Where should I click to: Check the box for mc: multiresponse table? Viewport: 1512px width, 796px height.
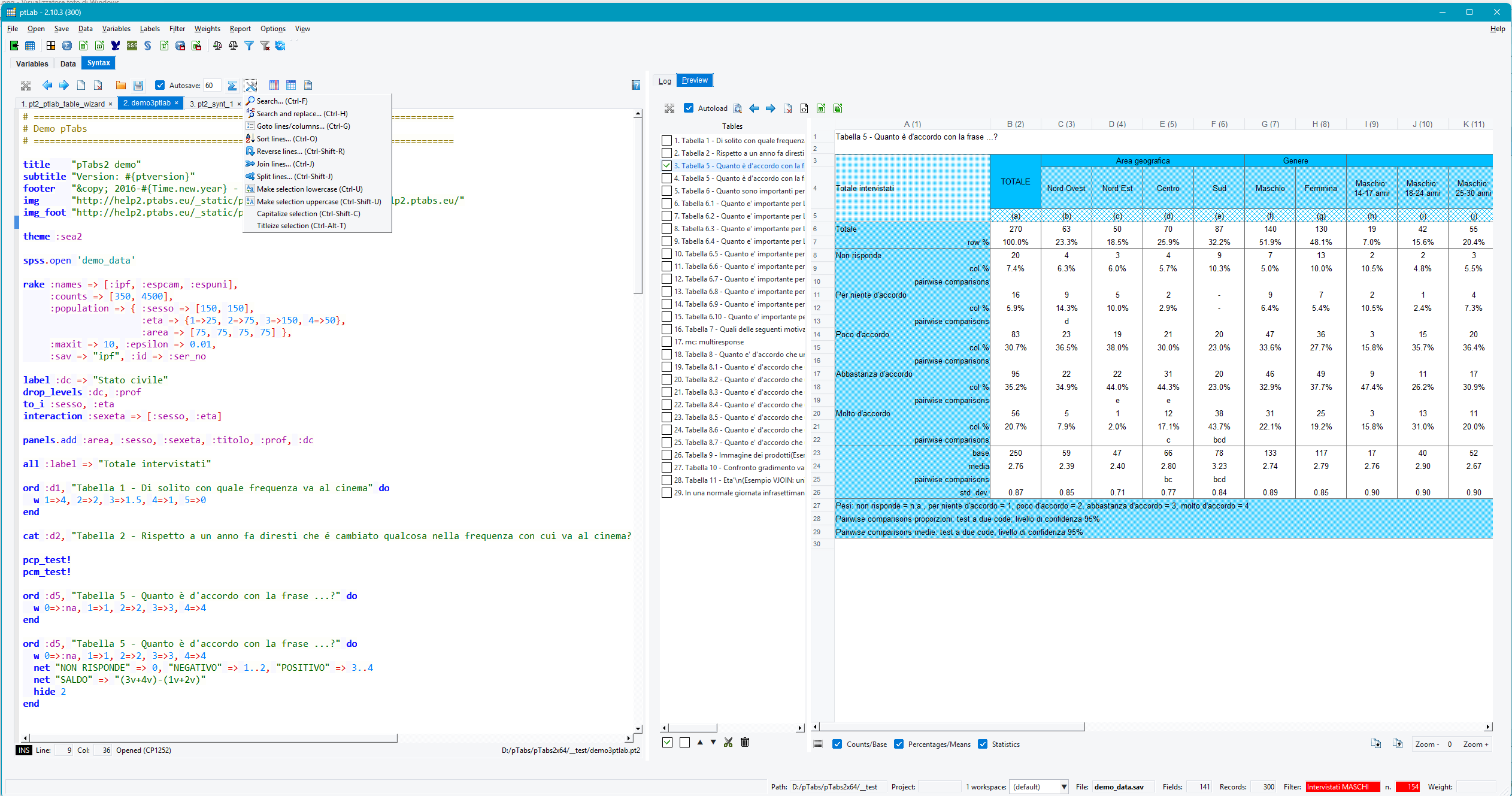(666, 341)
